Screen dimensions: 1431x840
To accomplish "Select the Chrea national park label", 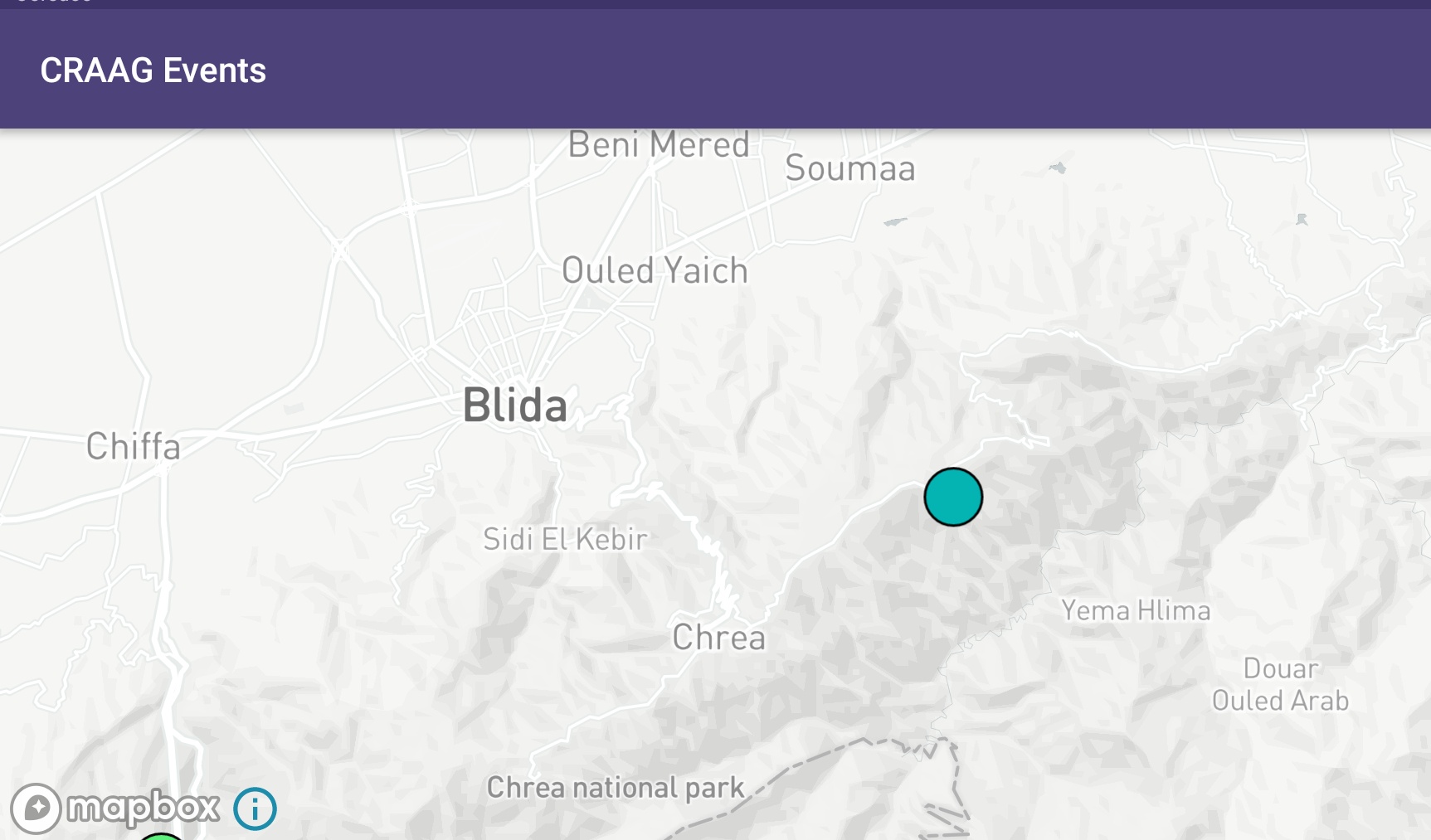I will coord(616,787).
